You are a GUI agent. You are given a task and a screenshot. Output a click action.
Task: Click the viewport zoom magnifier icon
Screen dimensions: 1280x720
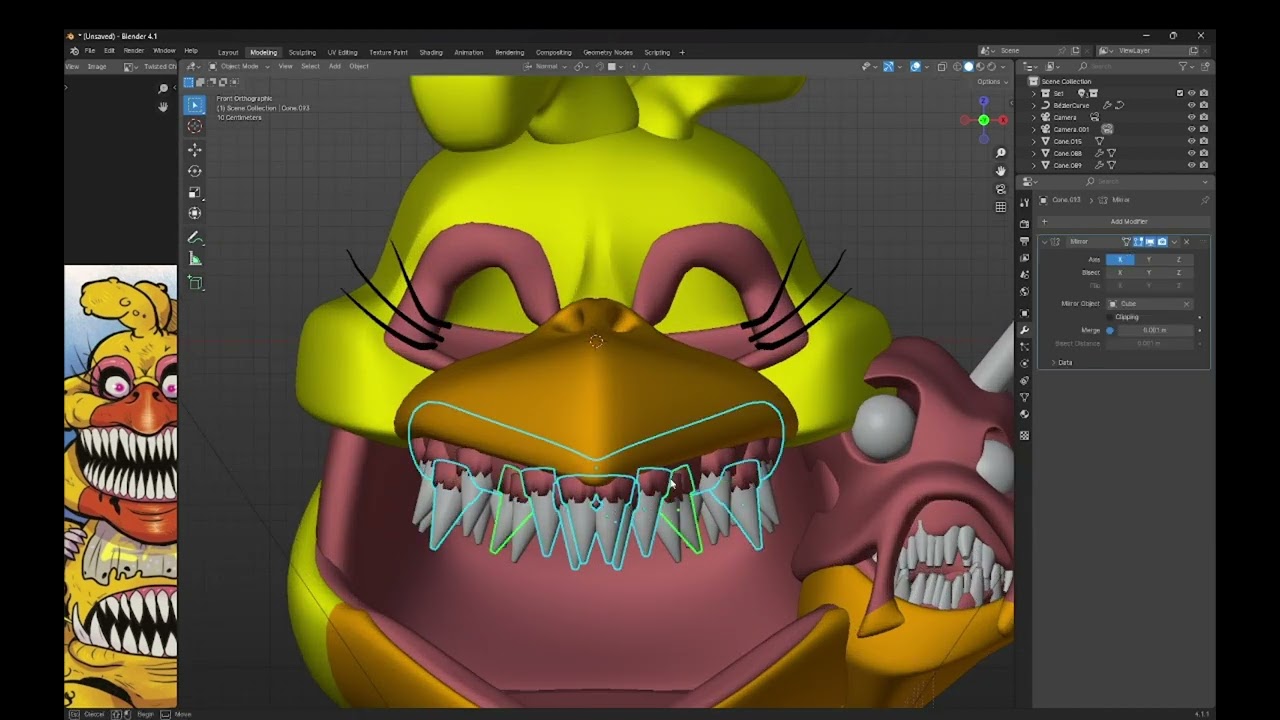(1000, 153)
